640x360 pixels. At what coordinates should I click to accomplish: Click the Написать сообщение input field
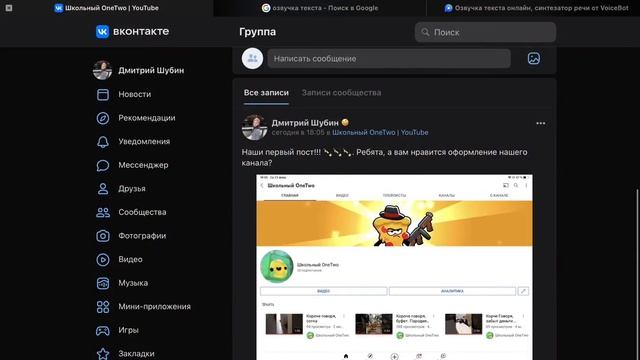[x=389, y=58]
